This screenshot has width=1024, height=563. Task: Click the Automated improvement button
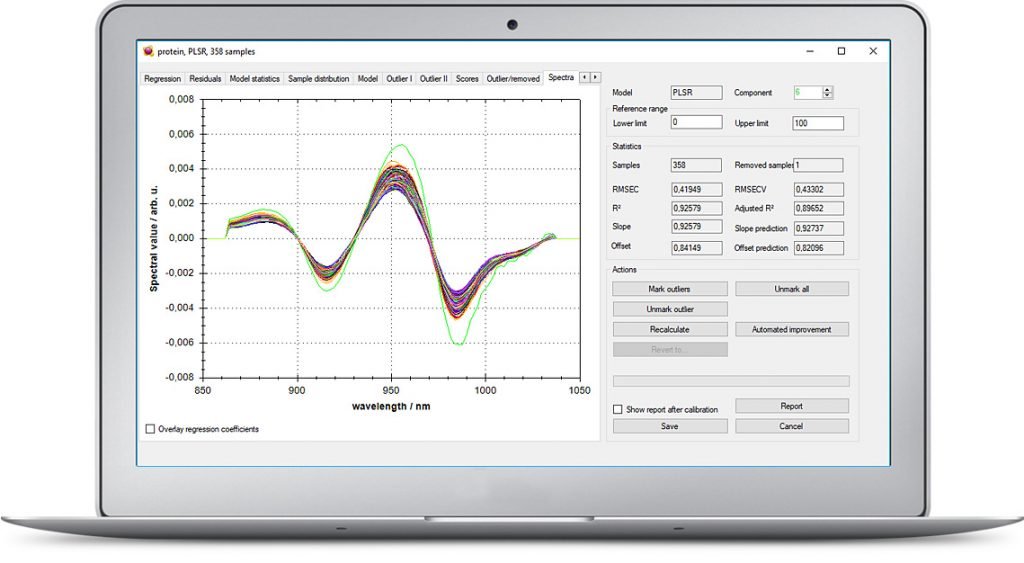pyautogui.click(x=792, y=329)
